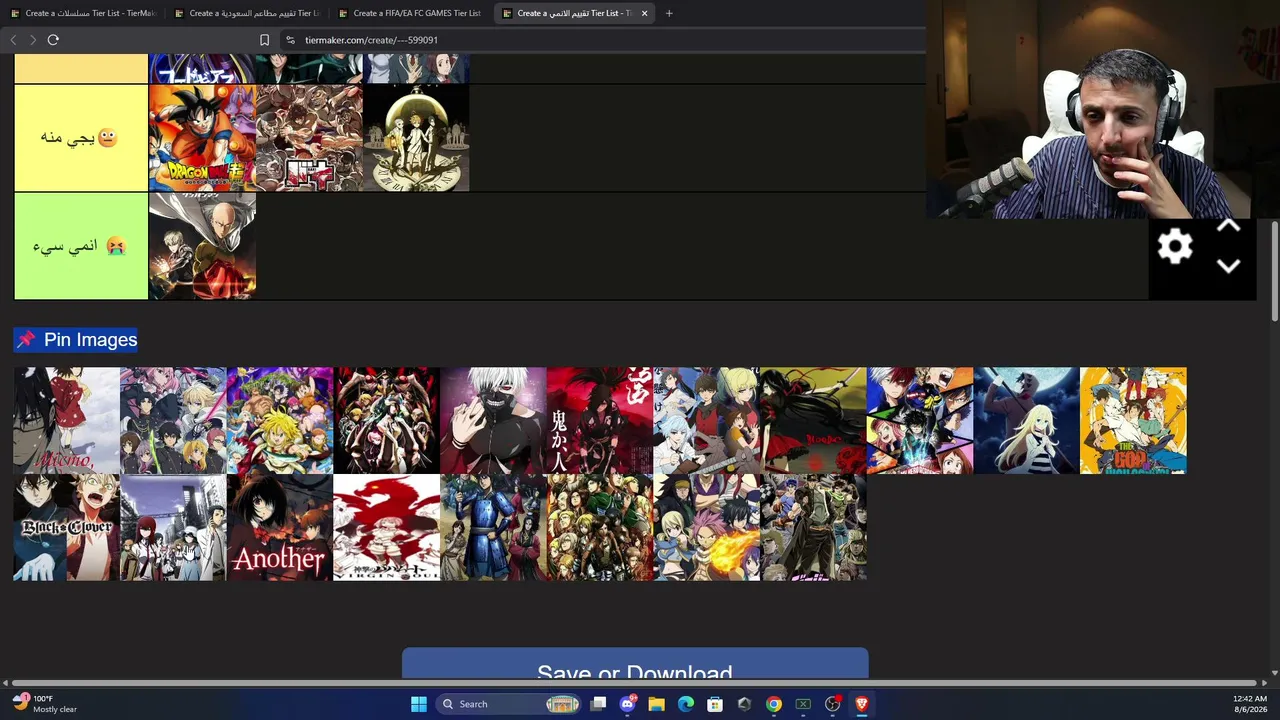Open Microsoft Store from the taskbar
The image size is (1280, 720).
715,704
